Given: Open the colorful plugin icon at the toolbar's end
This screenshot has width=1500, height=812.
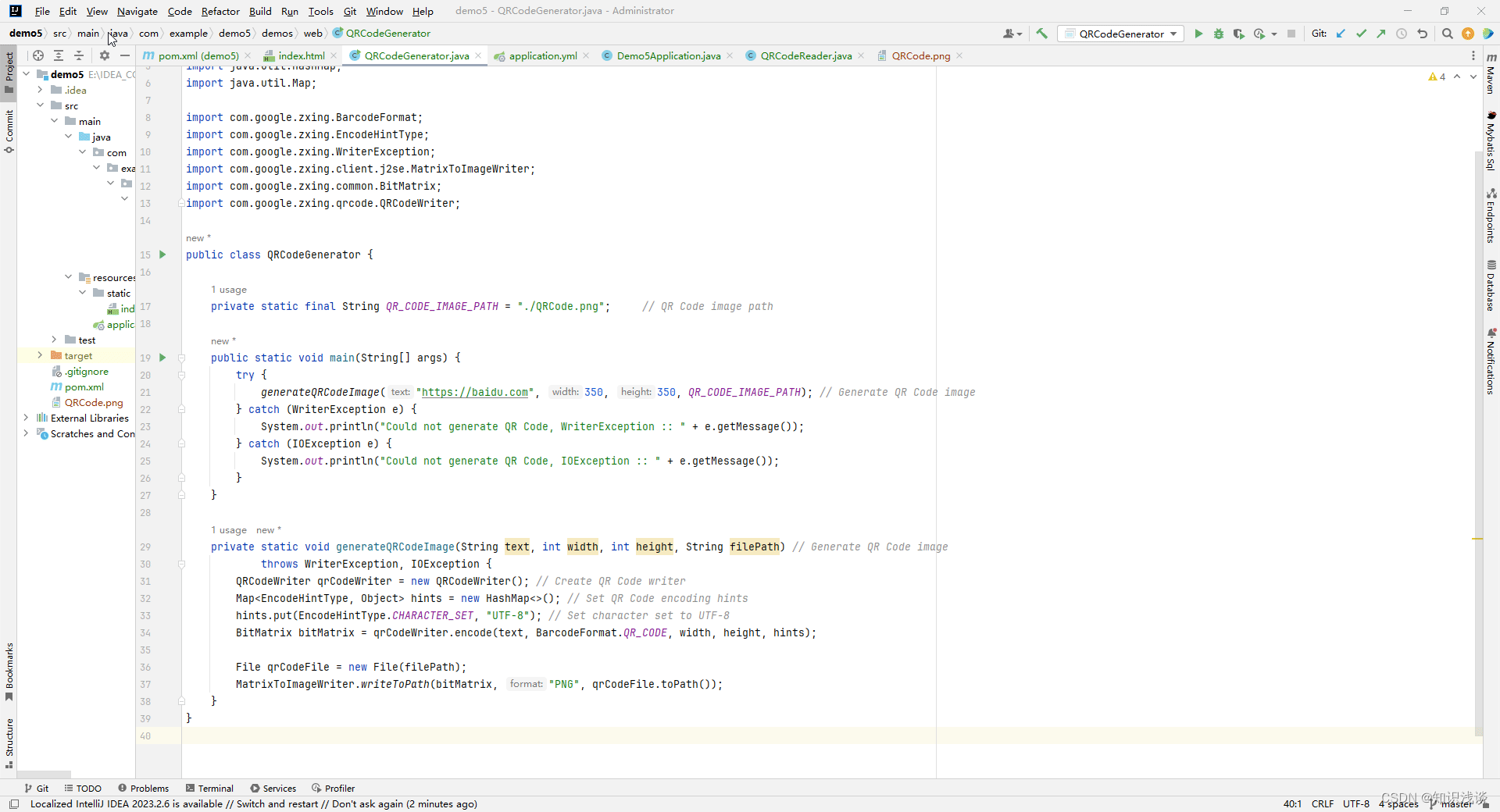Looking at the screenshot, I should pyautogui.click(x=1488, y=34).
